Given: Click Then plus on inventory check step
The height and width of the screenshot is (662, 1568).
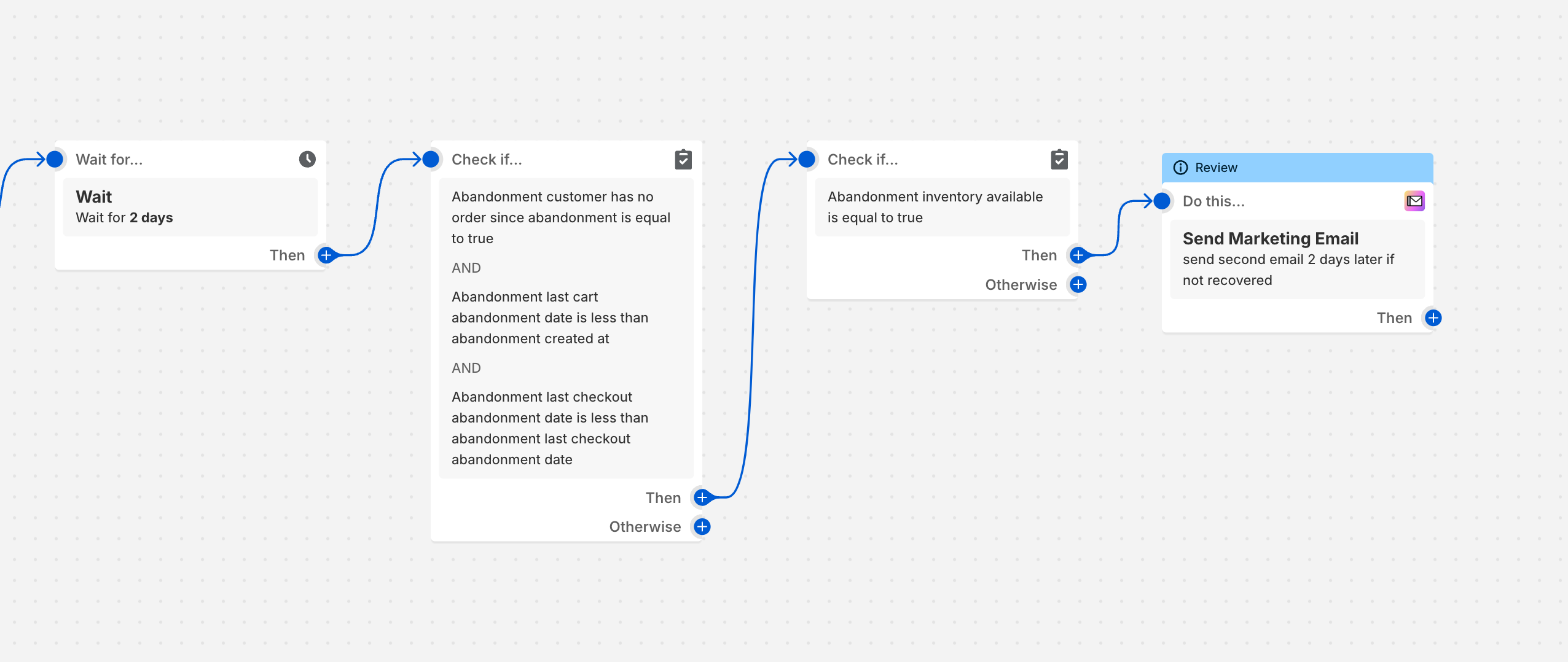Looking at the screenshot, I should (1078, 255).
